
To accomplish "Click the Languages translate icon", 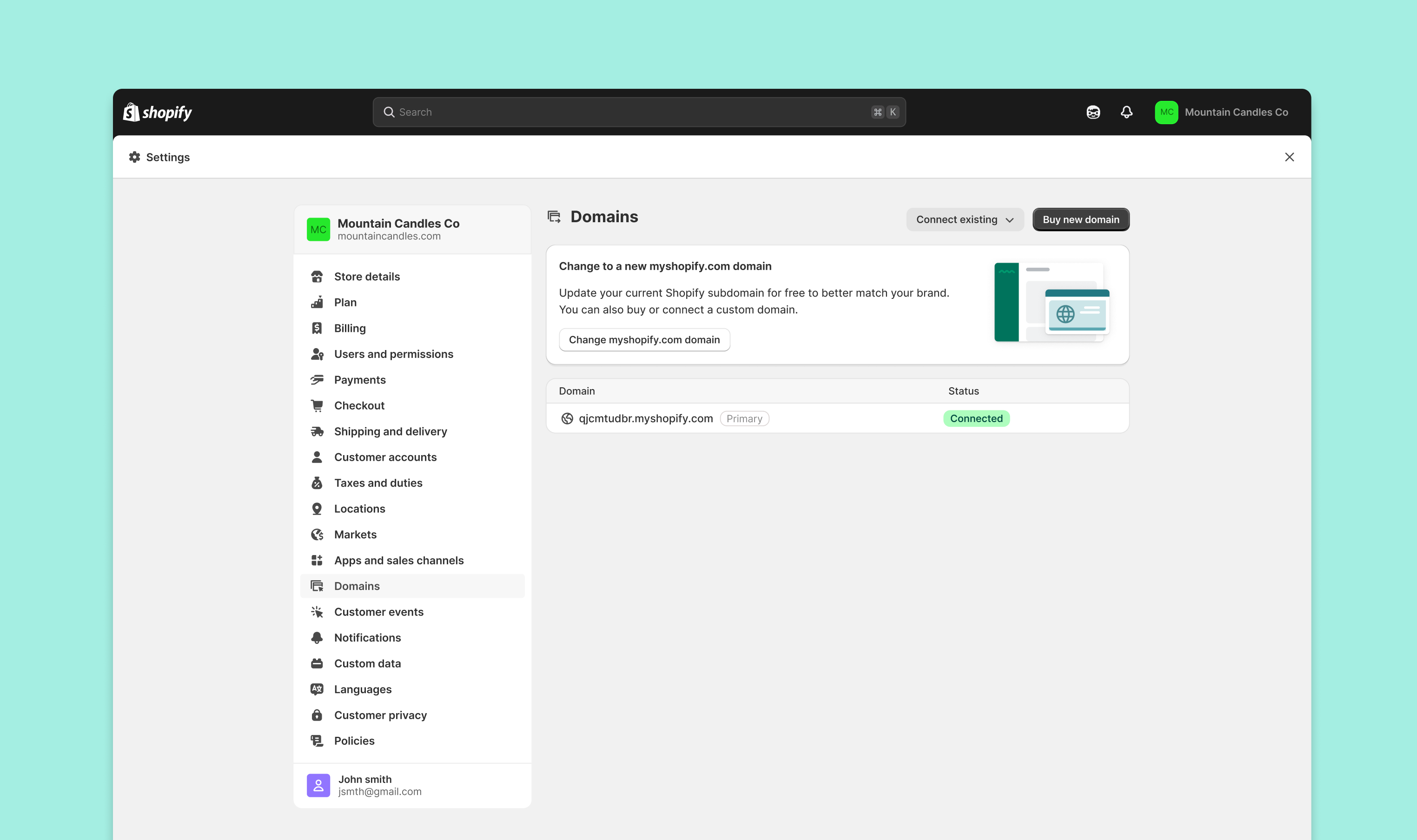I will click(x=317, y=689).
